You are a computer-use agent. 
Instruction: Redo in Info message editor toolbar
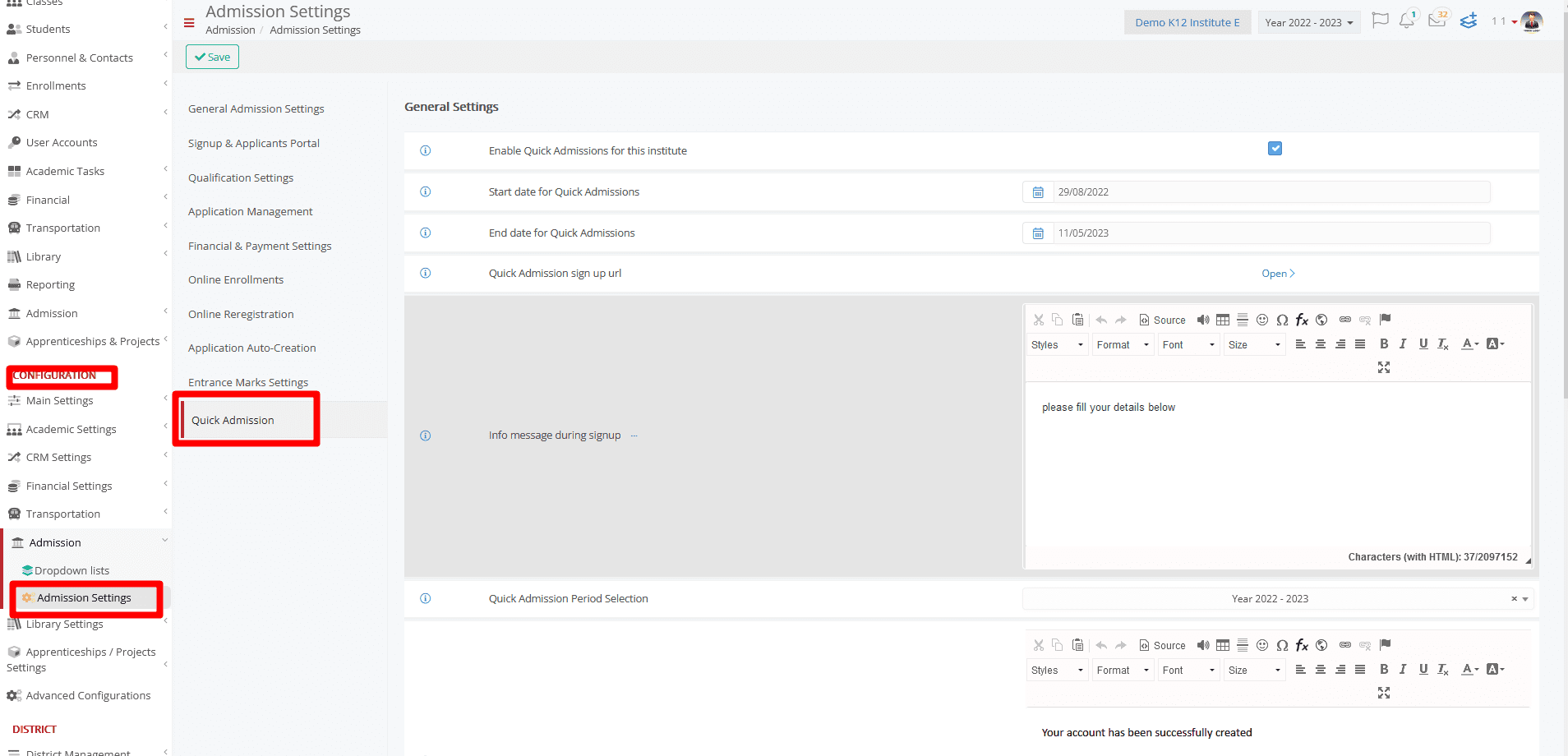[x=1120, y=320]
